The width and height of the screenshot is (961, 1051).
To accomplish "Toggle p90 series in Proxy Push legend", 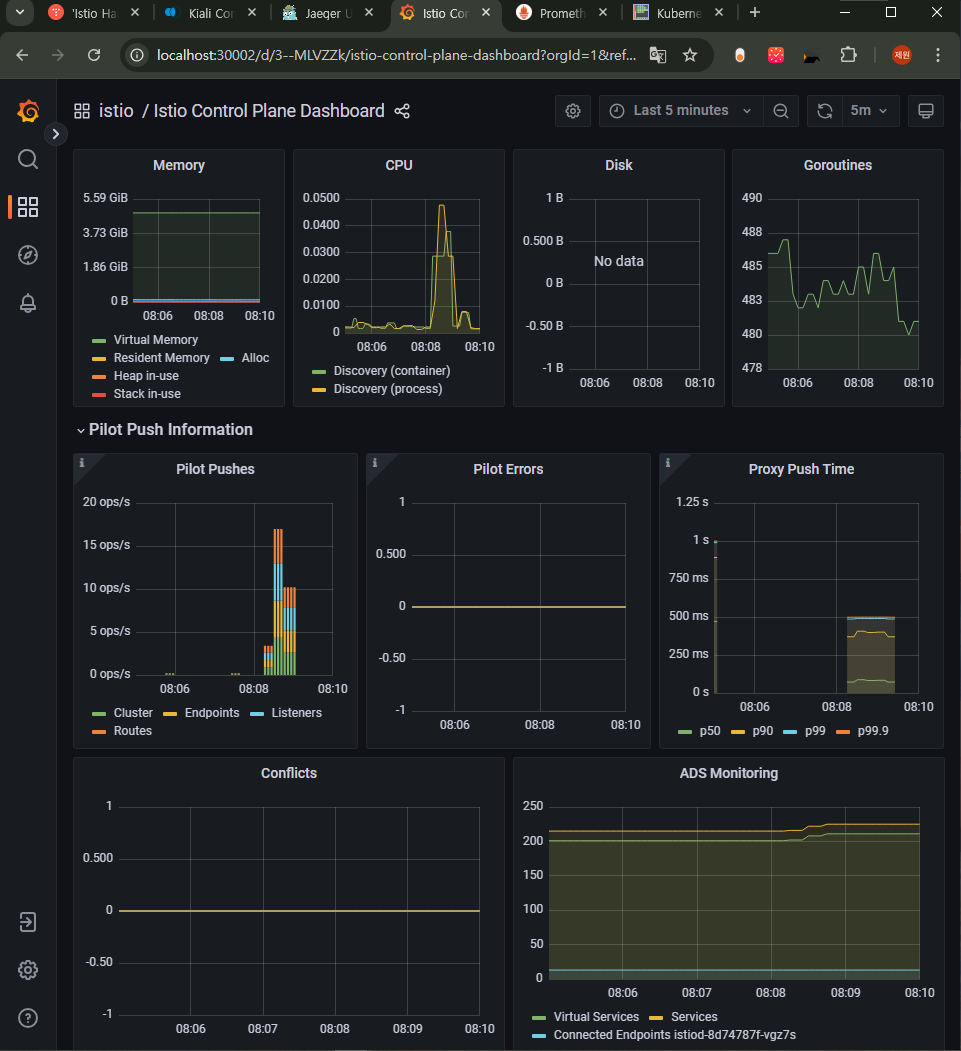I will [x=763, y=731].
